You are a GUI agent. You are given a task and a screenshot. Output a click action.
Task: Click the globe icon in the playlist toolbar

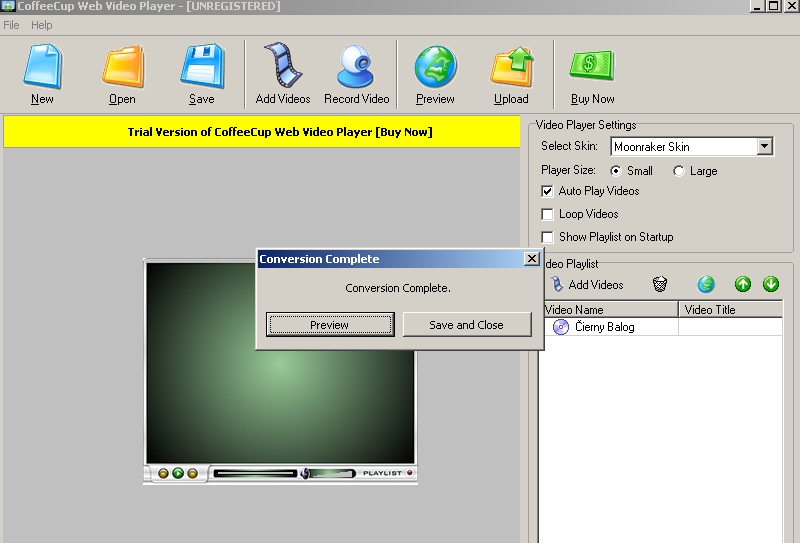pyautogui.click(x=706, y=284)
